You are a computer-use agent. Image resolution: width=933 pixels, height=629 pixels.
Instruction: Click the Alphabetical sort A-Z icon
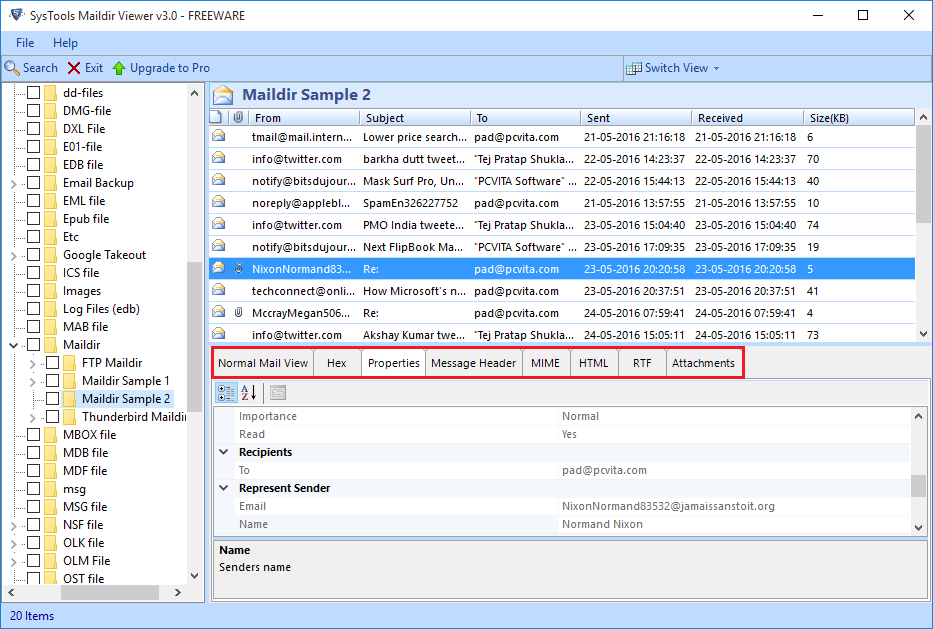pos(248,393)
